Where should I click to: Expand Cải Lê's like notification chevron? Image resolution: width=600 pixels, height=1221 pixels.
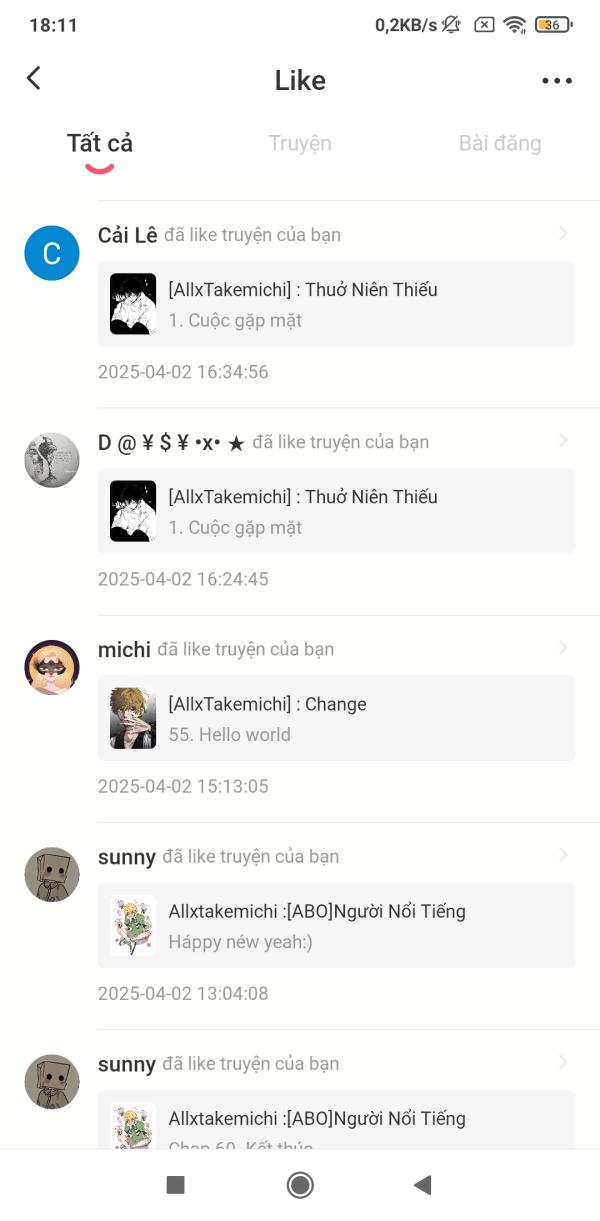[563, 234]
